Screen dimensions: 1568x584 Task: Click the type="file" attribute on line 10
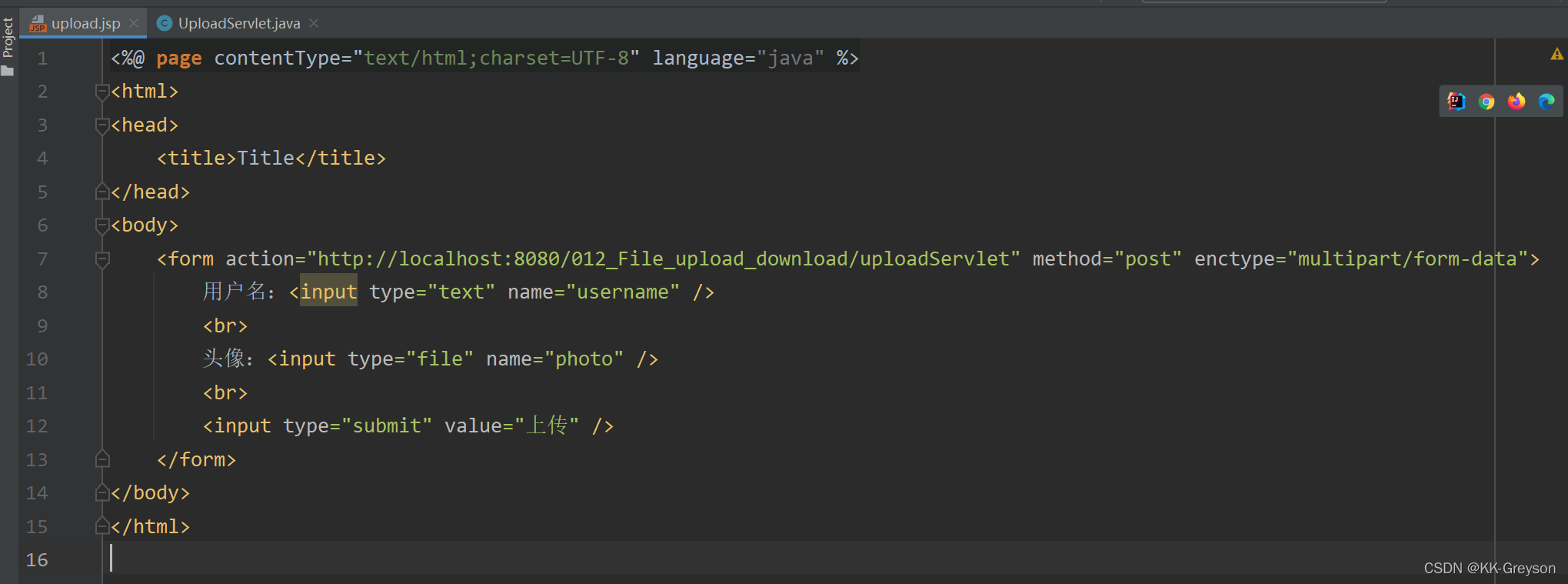411,359
